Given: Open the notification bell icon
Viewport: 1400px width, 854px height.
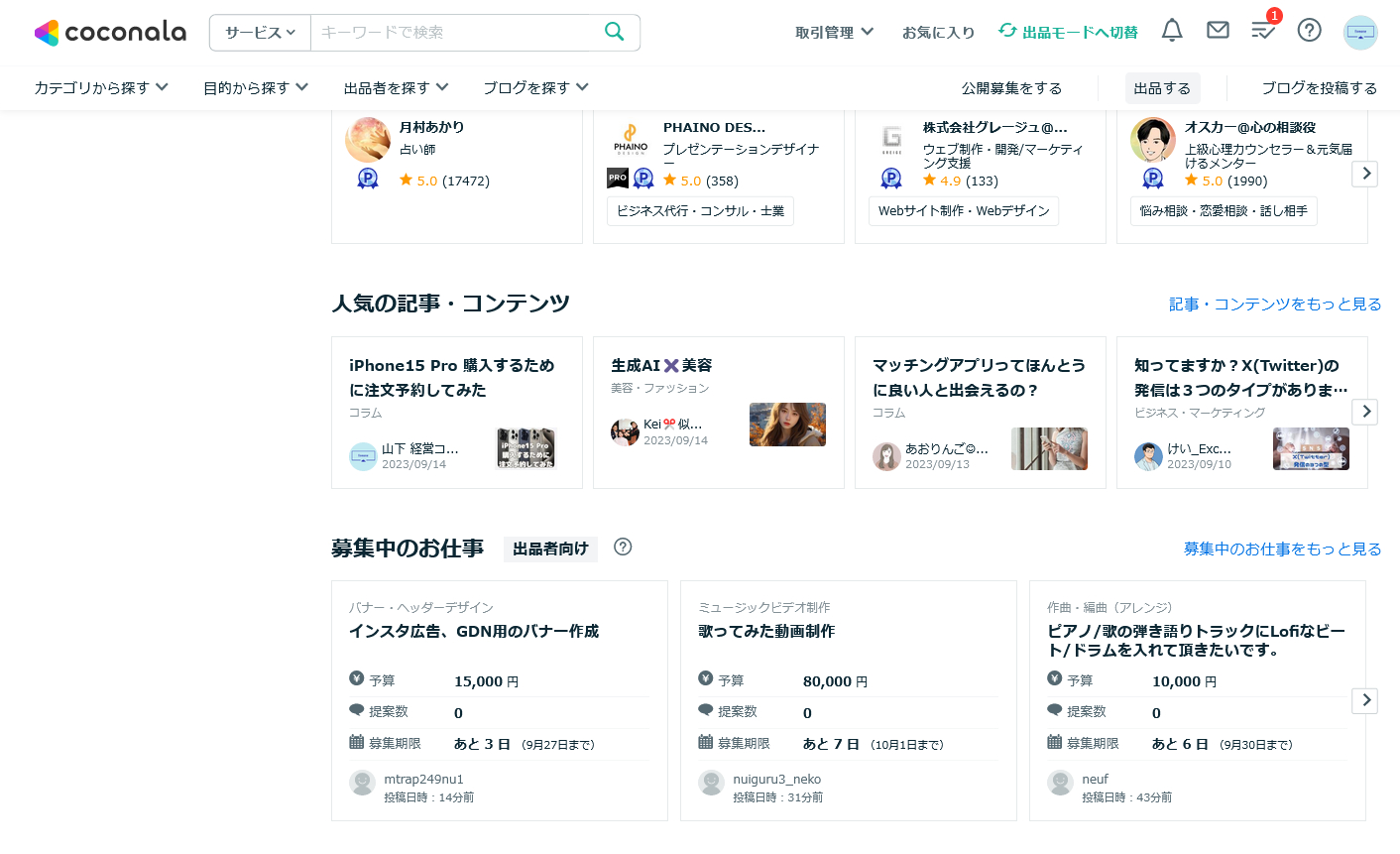Looking at the screenshot, I should coord(1171,30).
